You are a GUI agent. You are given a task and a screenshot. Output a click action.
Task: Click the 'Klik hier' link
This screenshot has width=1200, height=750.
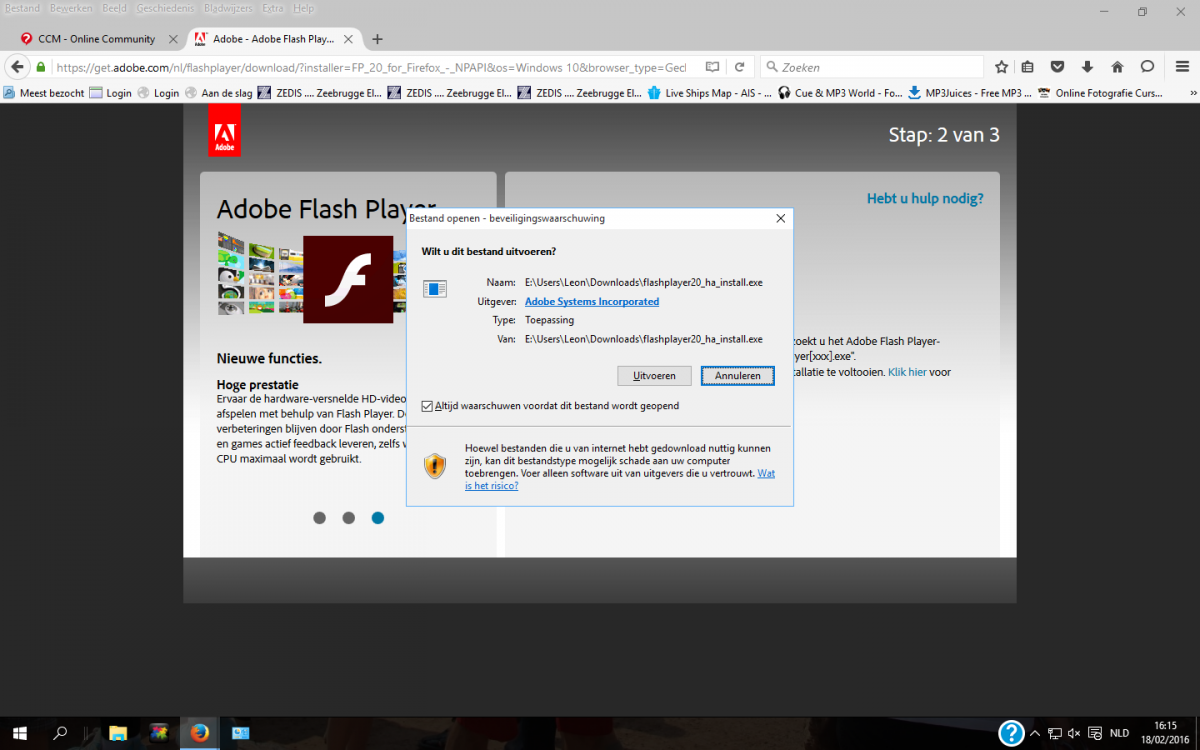point(907,372)
